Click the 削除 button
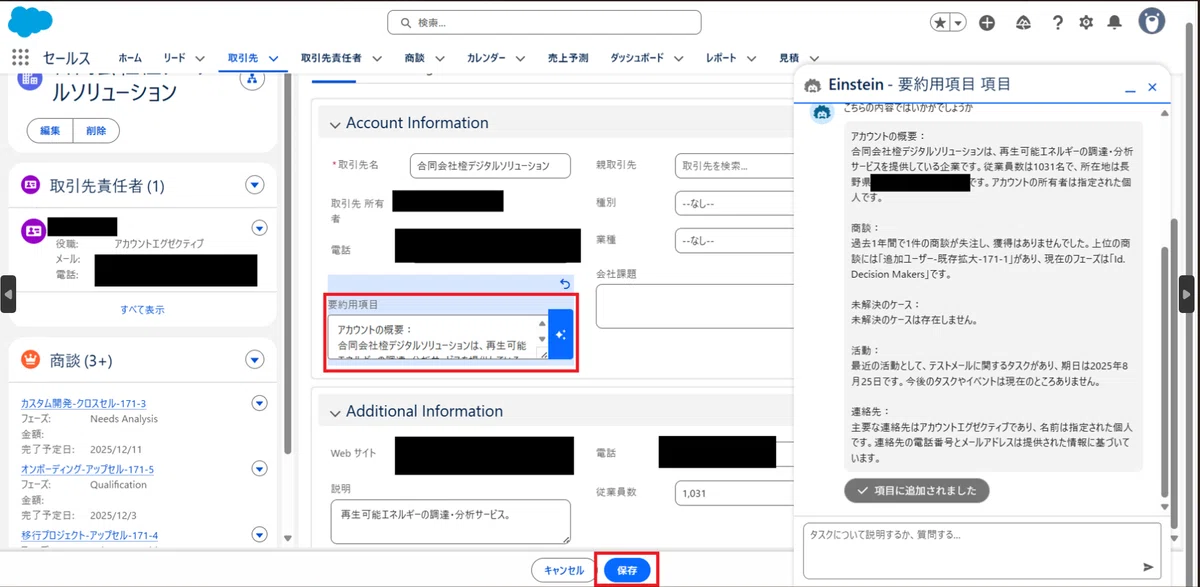The width and height of the screenshot is (1200, 587). pos(96,130)
